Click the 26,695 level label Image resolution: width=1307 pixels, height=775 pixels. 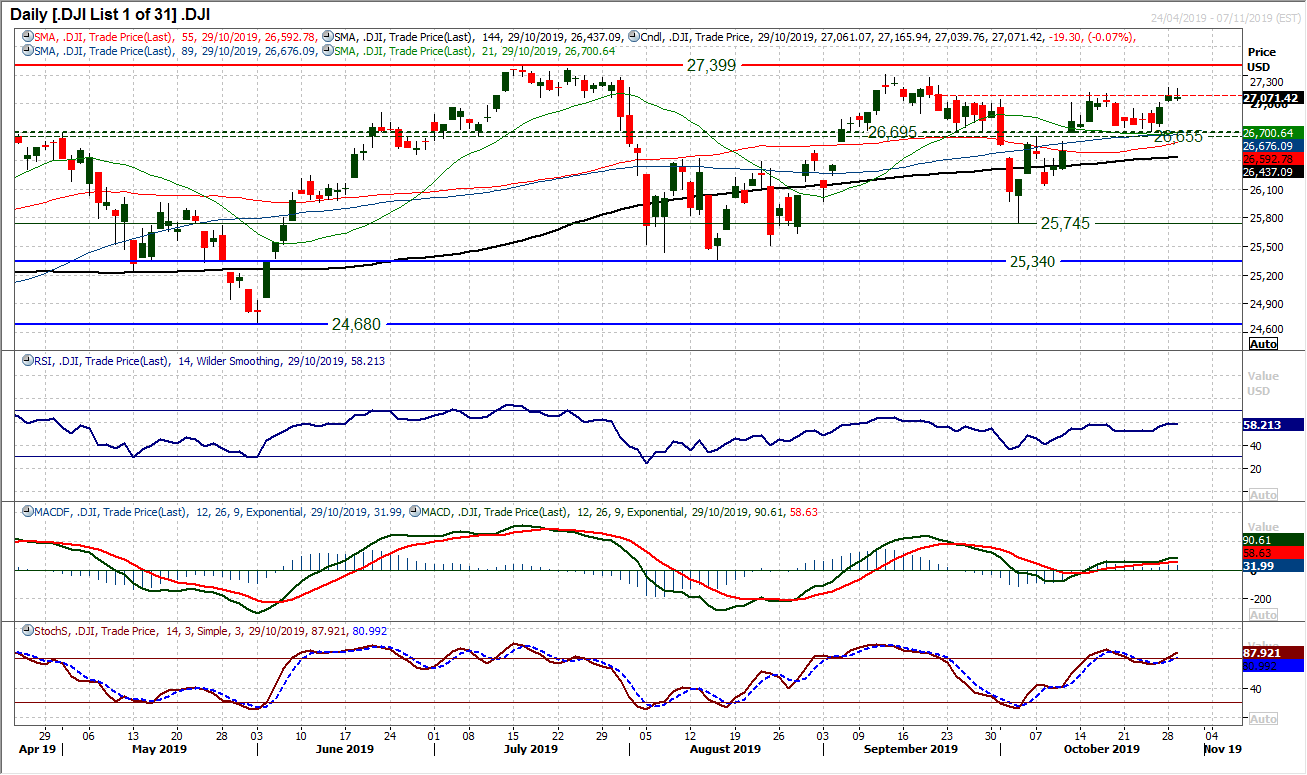click(x=892, y=132)
